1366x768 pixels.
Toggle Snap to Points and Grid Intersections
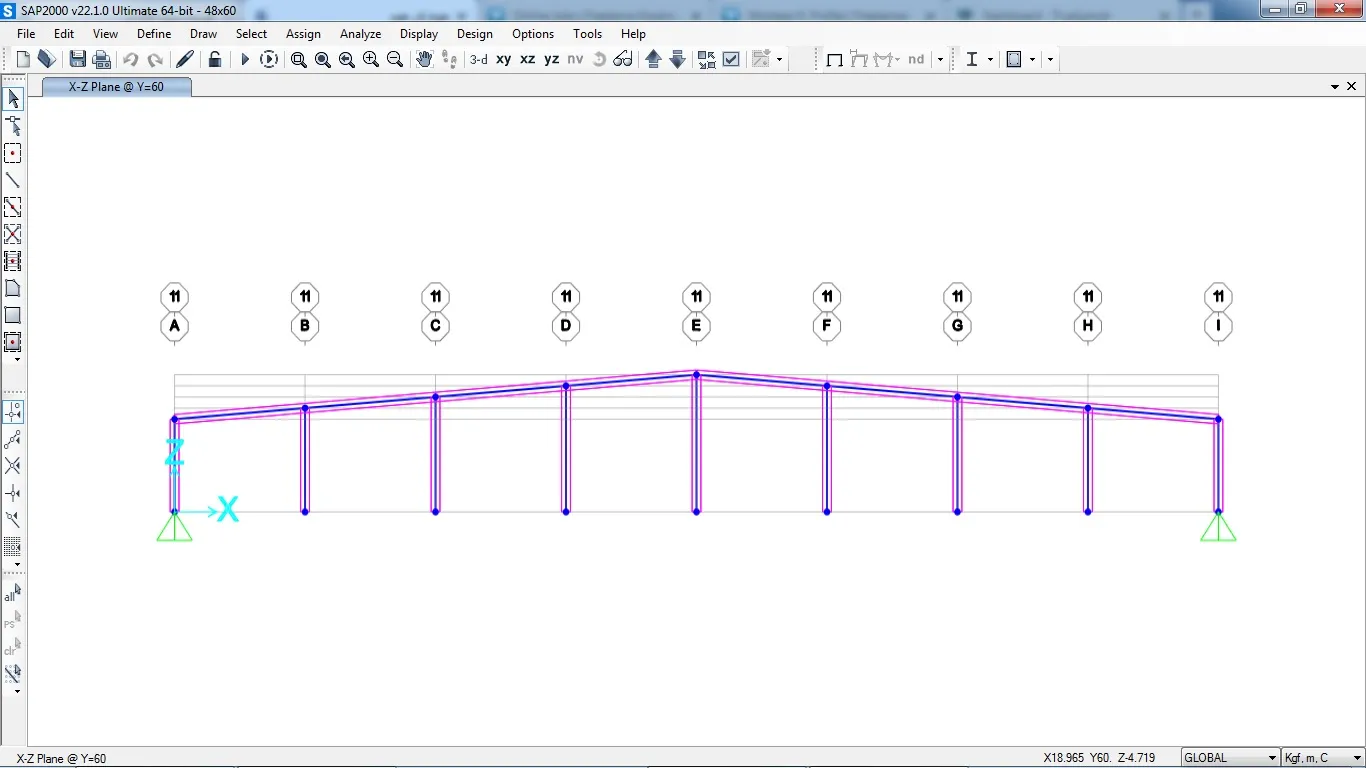tap(13, 412)
